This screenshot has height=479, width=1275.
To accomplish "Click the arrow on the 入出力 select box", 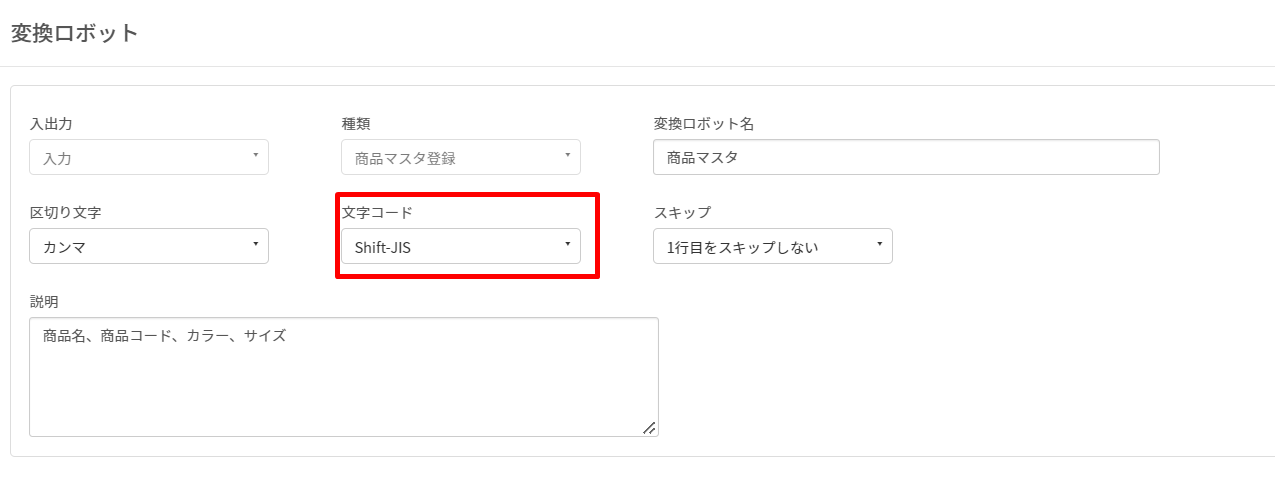I will [x=255, y=155].
